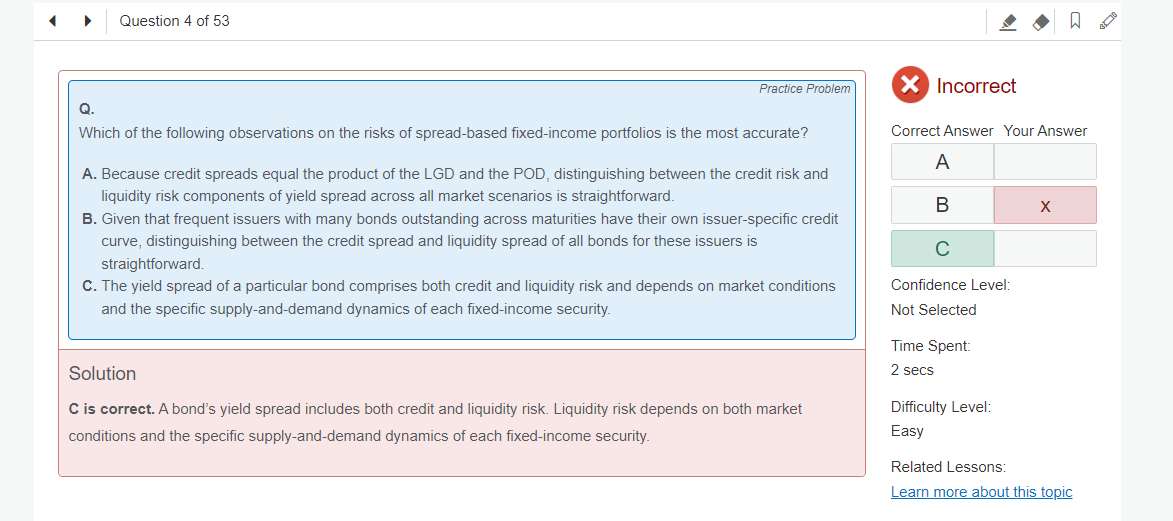The width and height of the screenshot is (1173, 521).
Task: Open the pencil notes tool
Action: (1107, 20)
